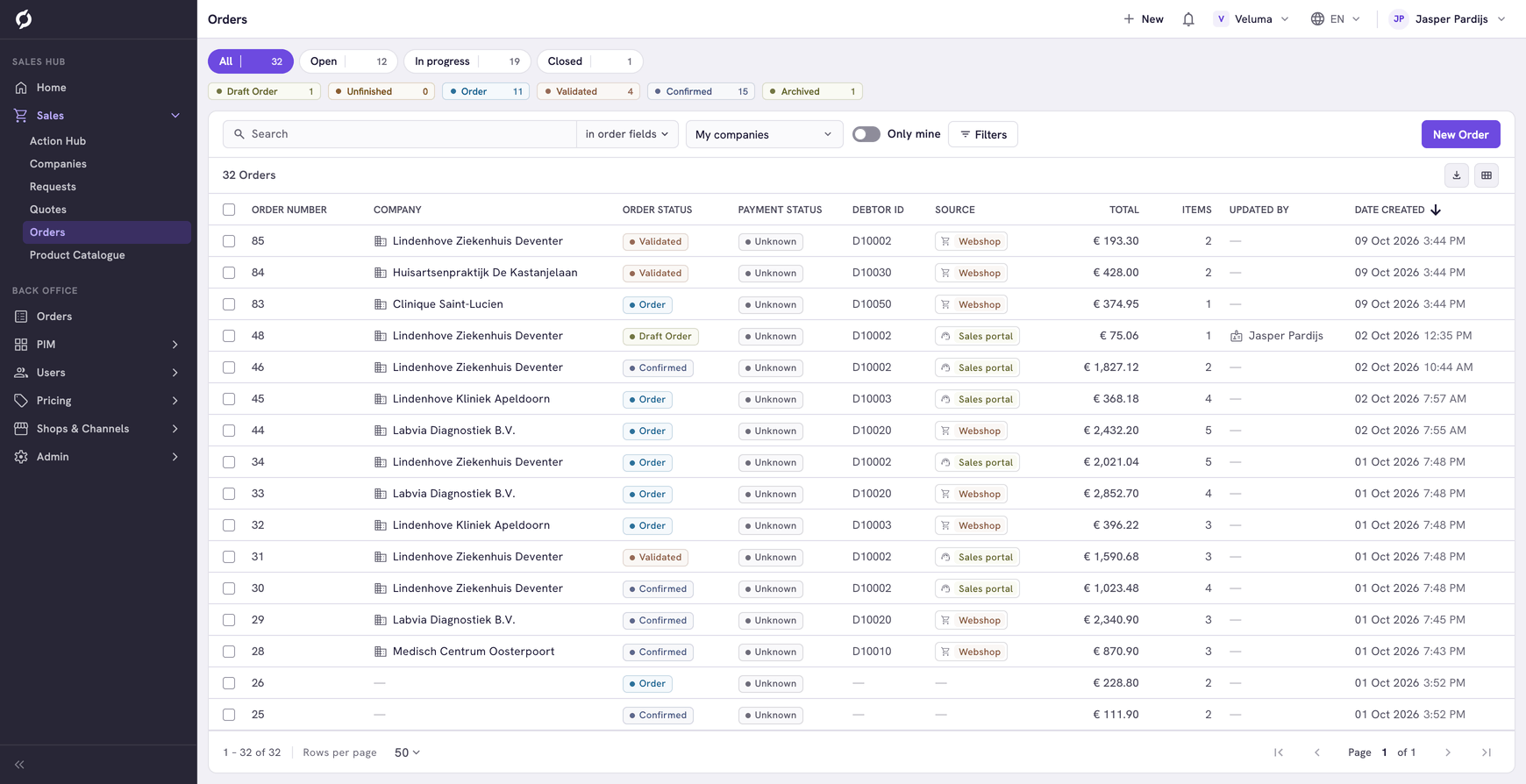1526x784 pixels.
Task: Open the notifications bell
Action: pos(1188,19)
